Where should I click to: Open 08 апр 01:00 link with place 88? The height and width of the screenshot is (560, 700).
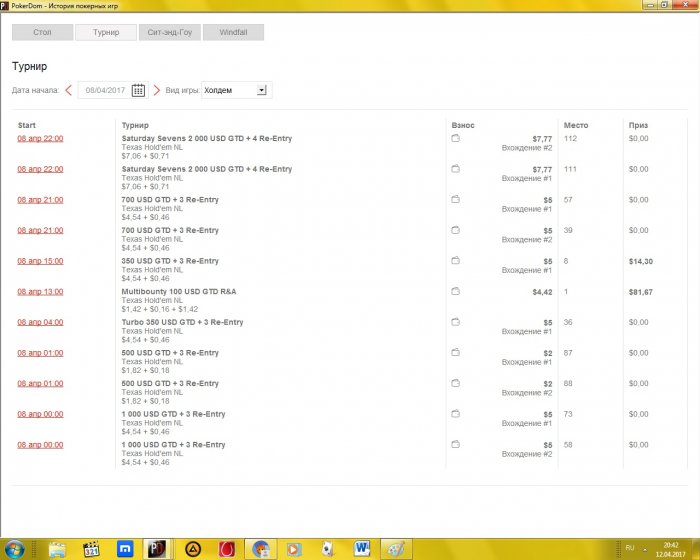(x=40, y=384)
